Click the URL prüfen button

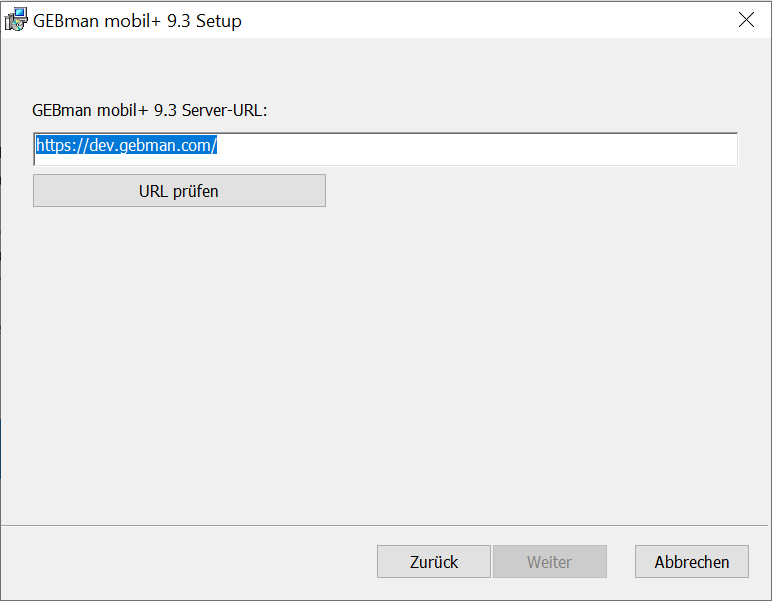coord(179,190)
